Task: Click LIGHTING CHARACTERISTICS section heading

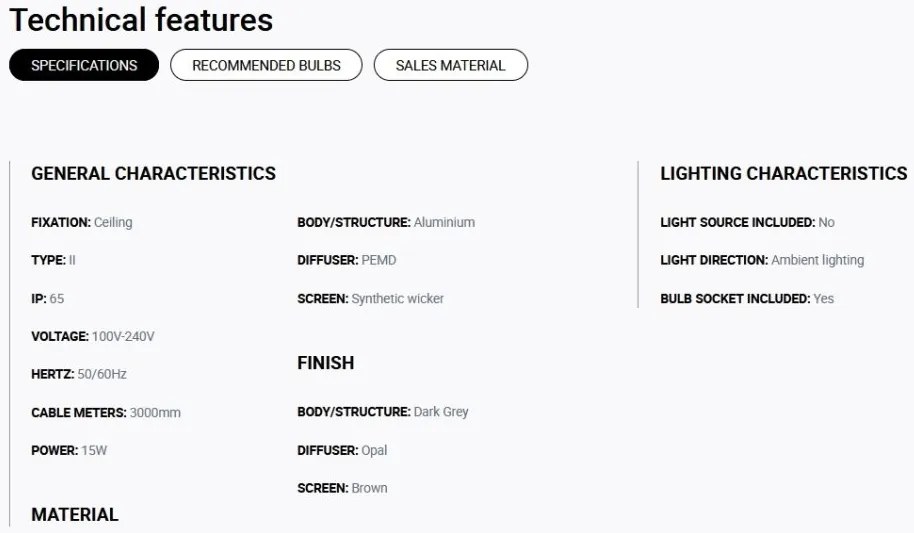Action: coord(783,173)
